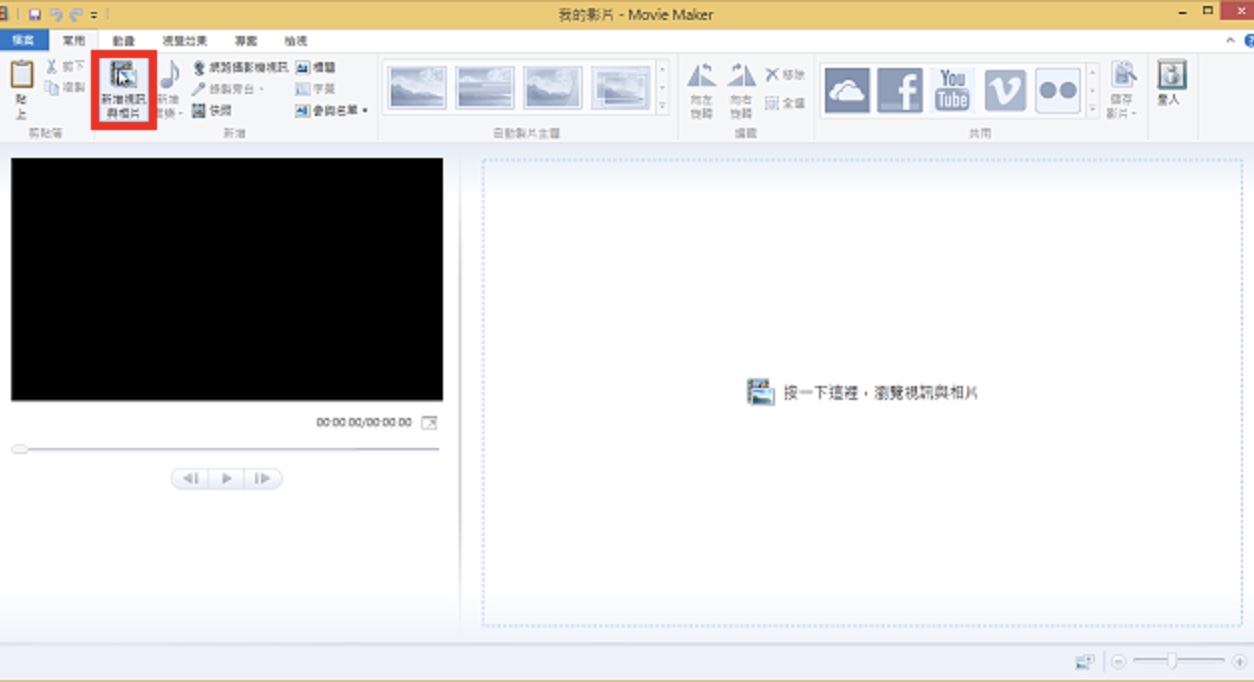Open the View ribbon tab
The image size is (1254, 682).
[x=296, y=41]
